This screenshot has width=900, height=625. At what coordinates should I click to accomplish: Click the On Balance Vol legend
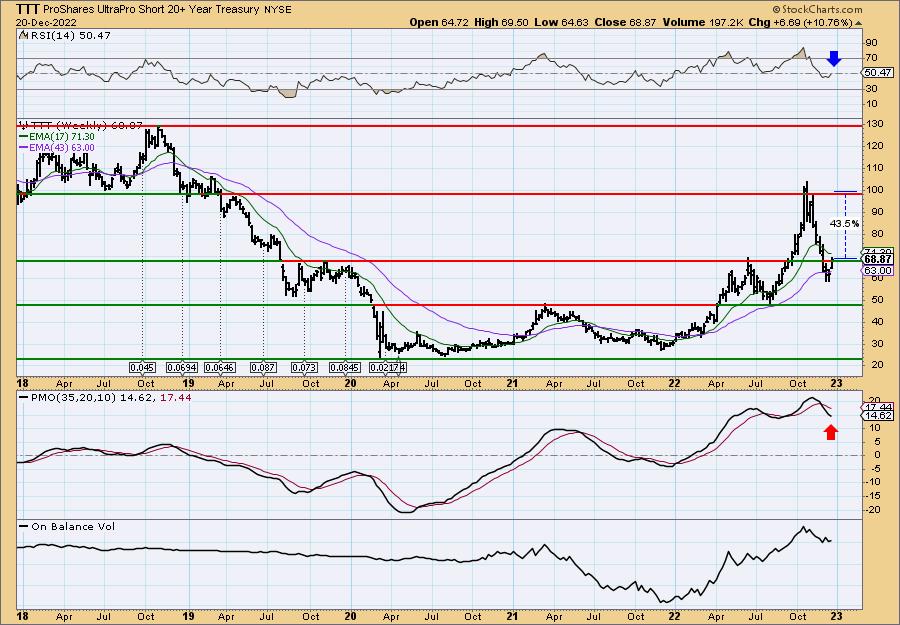point(73,526)
